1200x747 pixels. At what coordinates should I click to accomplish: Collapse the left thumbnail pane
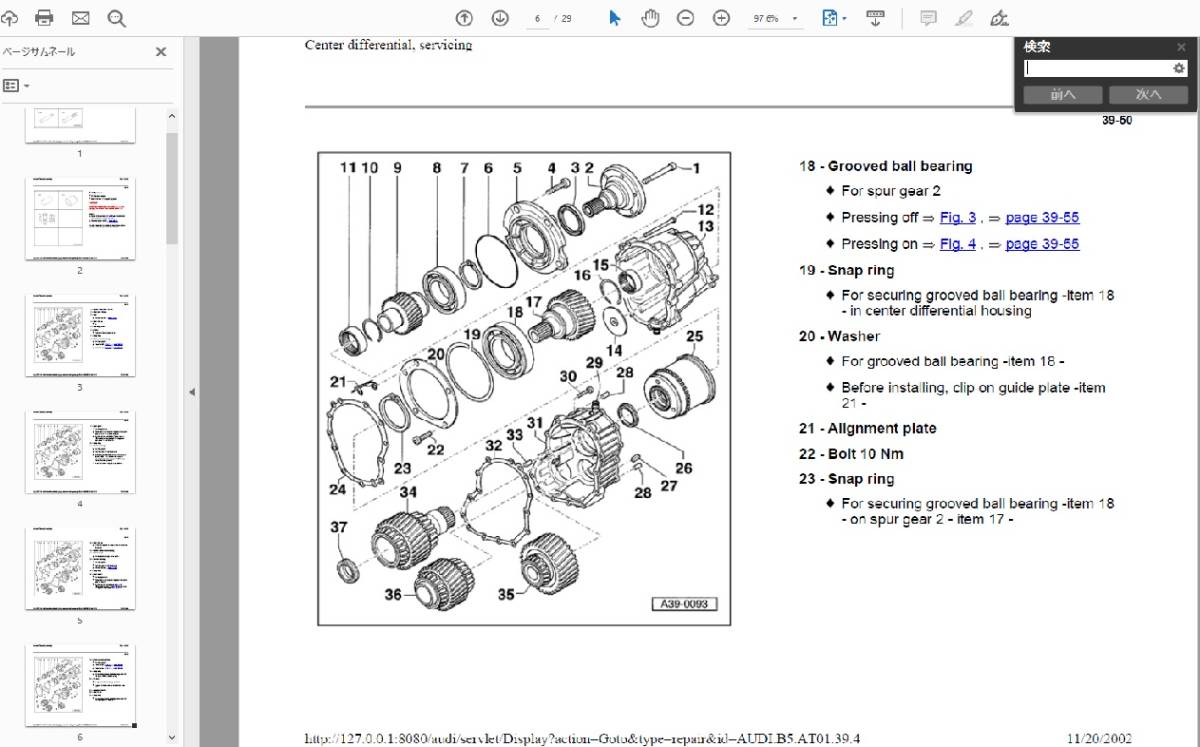click(191, 393)
